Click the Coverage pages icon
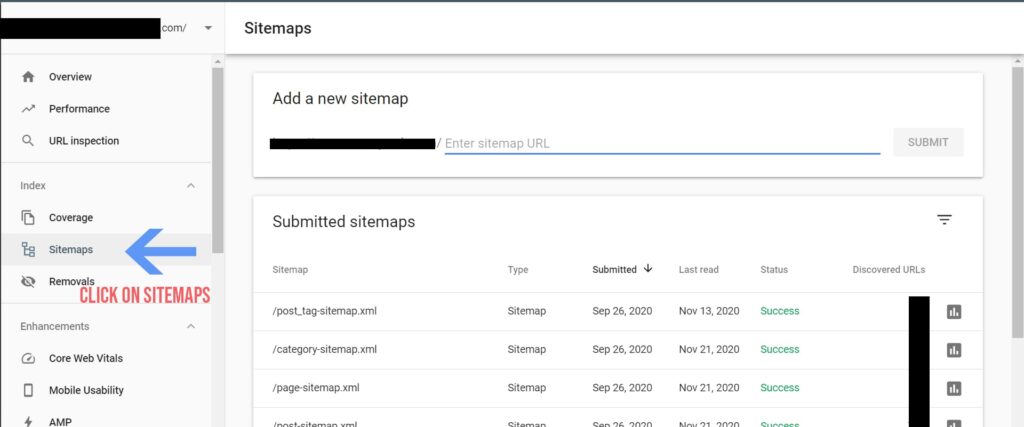 coord(28,218)
